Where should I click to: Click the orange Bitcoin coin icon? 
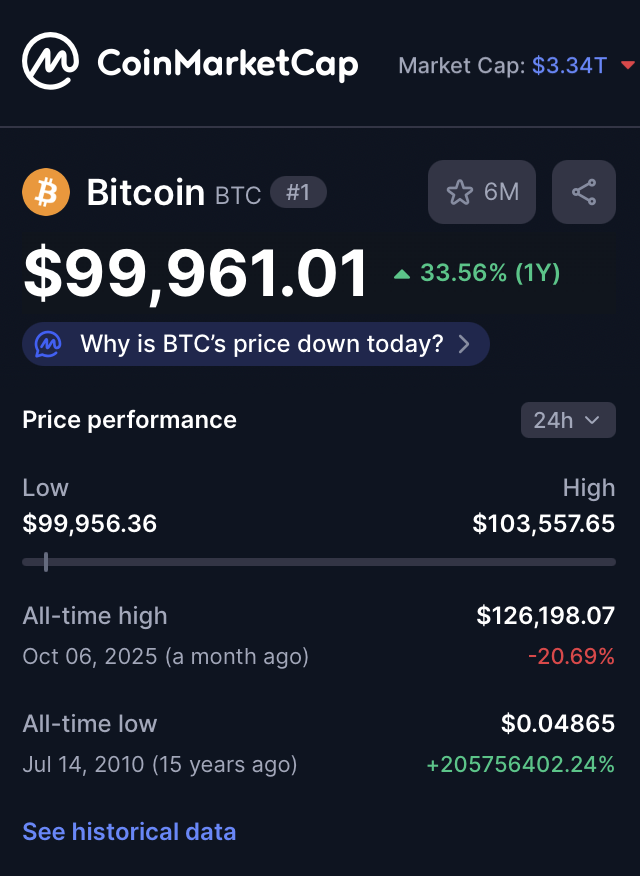point(46,192)
